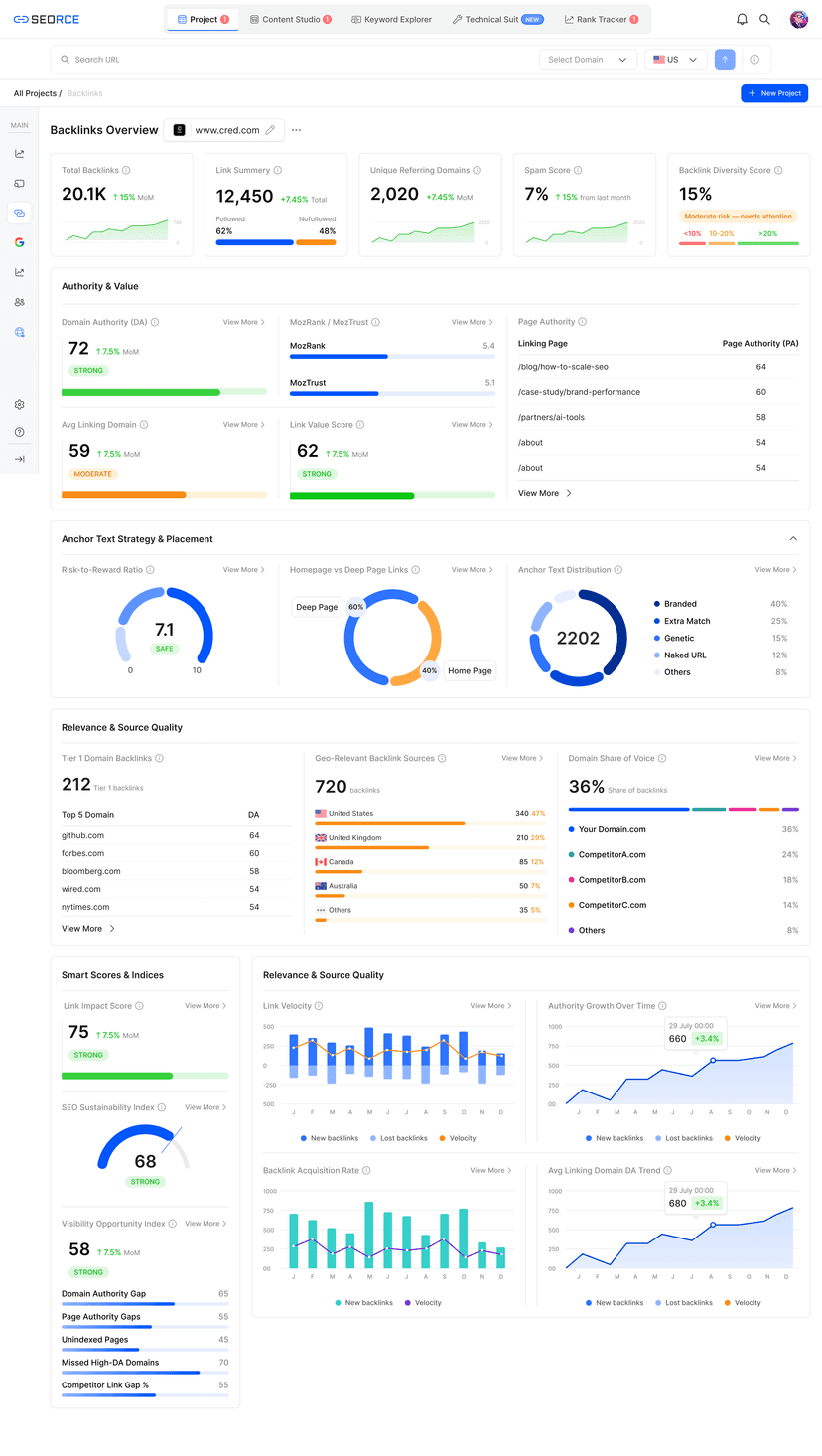Open the US country selector dropdown
Image resolution: width=822 pixels, height=1456 pixels.
click(675, 59)
